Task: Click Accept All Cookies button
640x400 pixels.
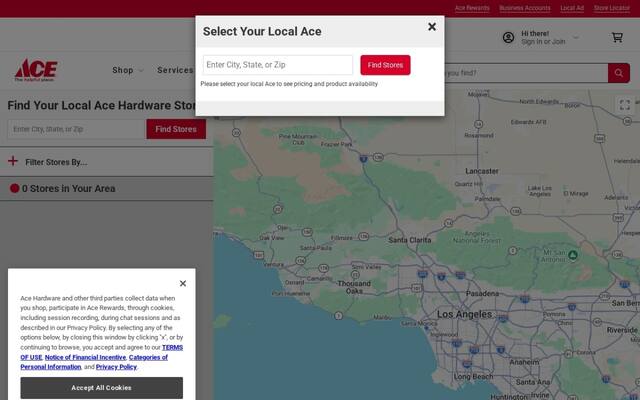Action: click(102, 388)
